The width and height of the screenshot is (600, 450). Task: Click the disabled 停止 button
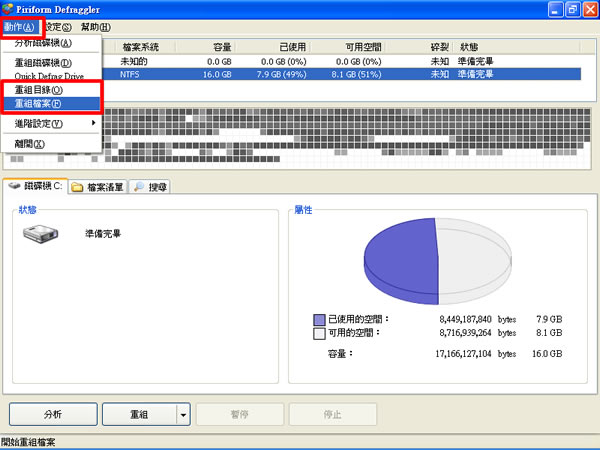click(333, 414)
